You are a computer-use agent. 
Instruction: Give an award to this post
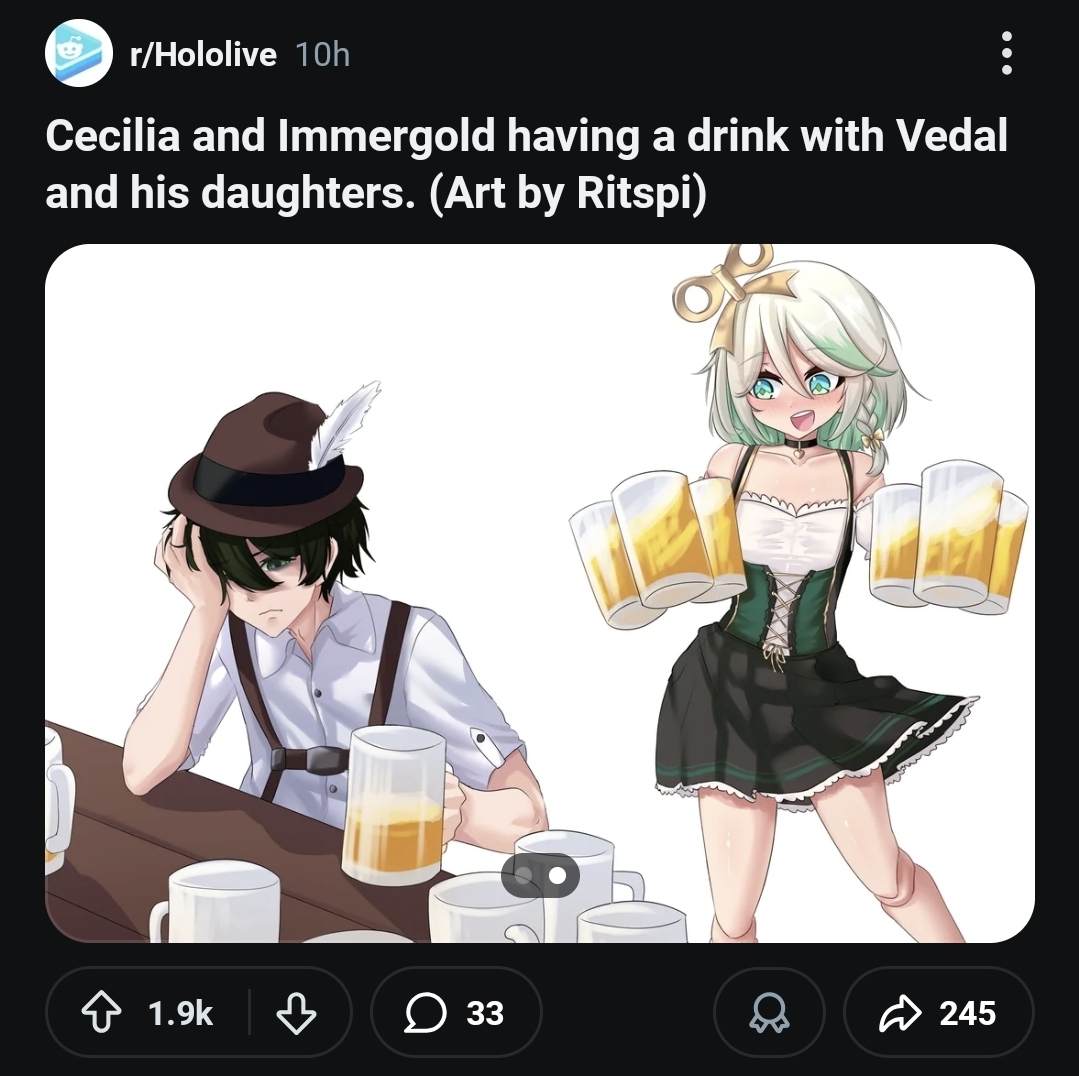769,1012
